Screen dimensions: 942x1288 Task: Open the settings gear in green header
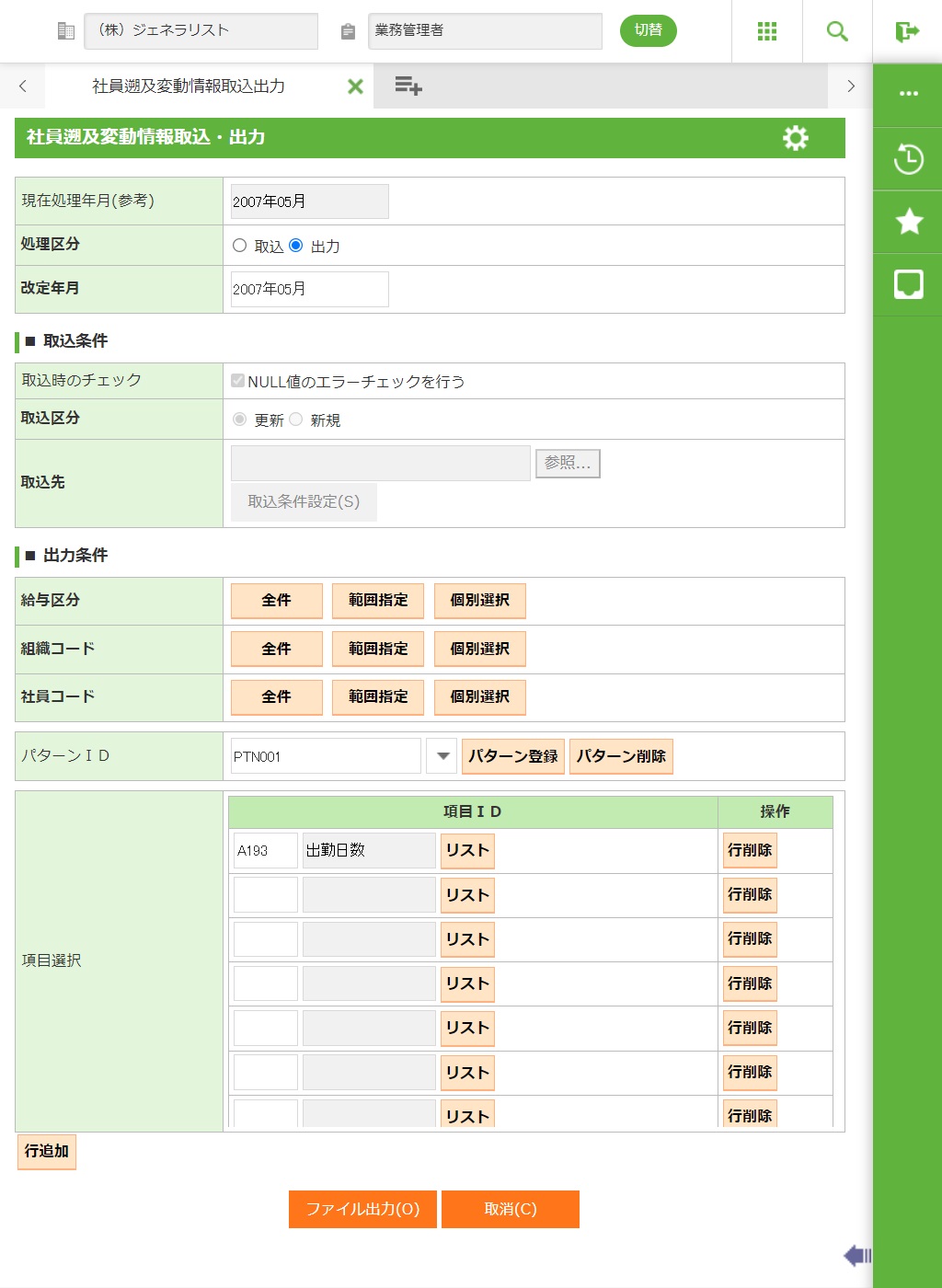795,138
